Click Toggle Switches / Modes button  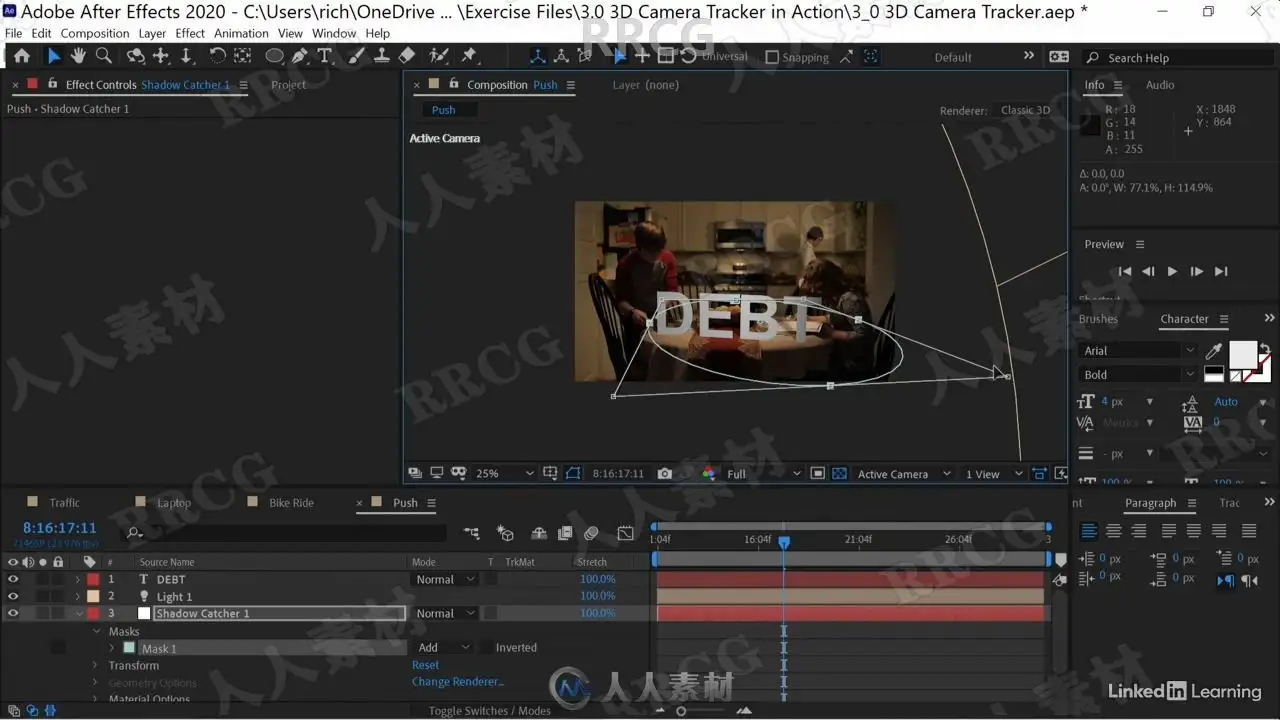(x=490, y=711)
